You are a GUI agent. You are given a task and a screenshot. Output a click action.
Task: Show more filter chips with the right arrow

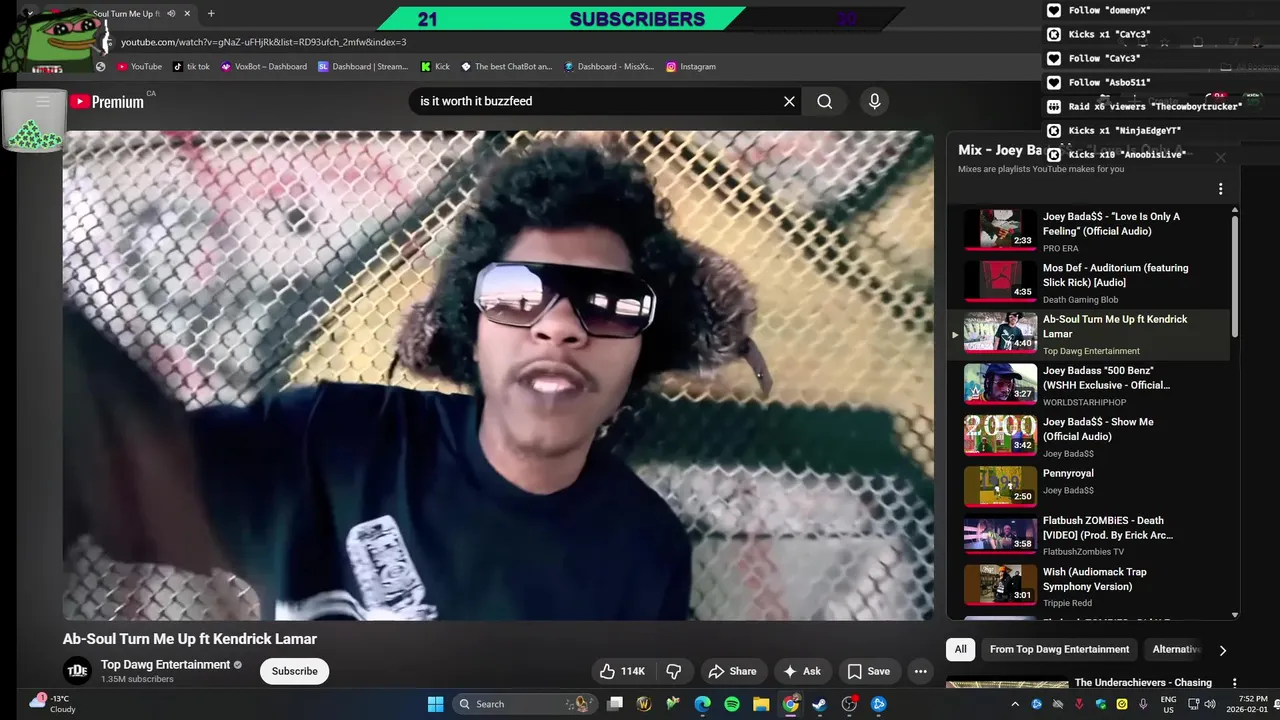coord(1222,650)
